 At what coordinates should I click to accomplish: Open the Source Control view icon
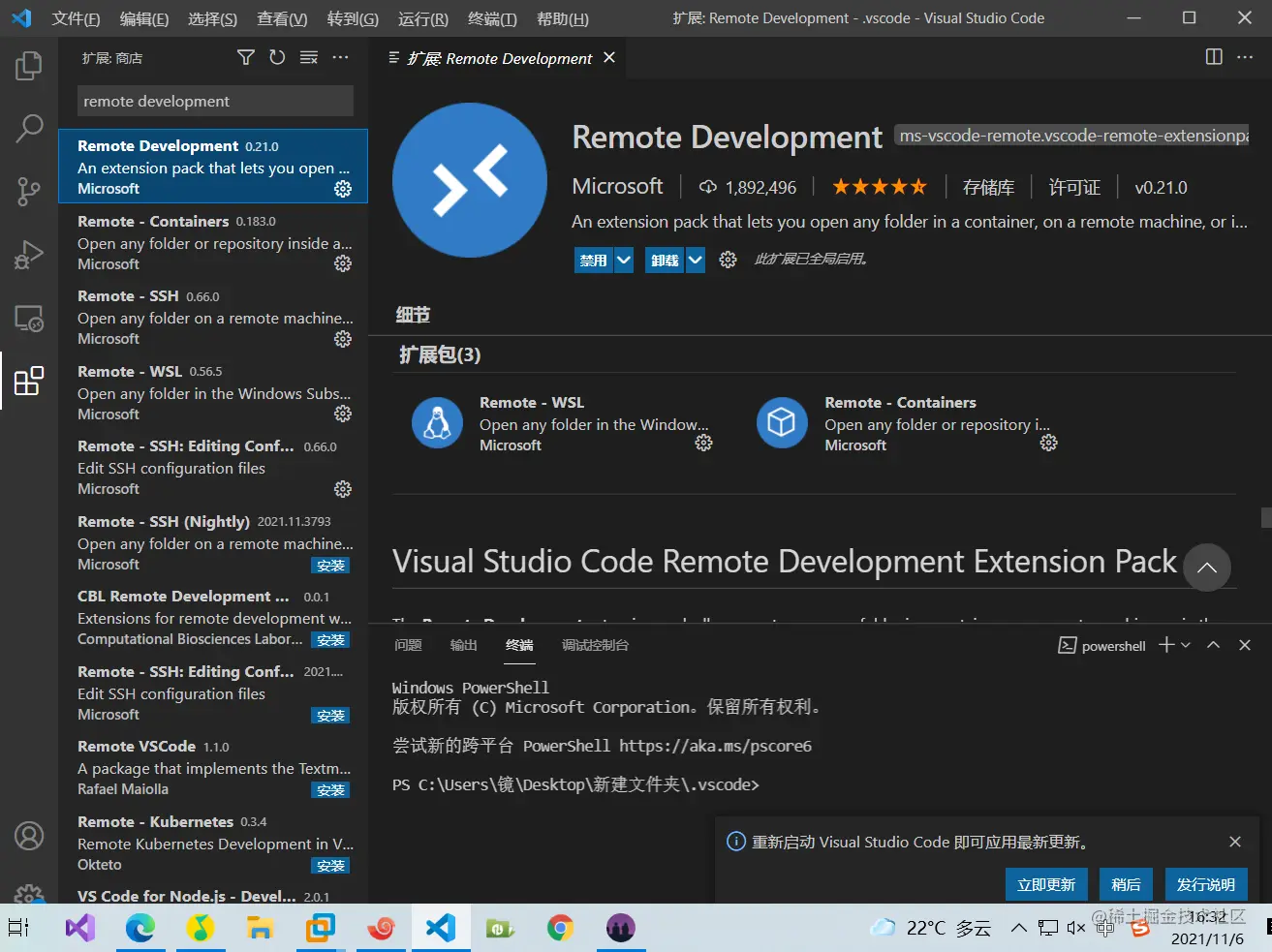(x=29, y=191)
